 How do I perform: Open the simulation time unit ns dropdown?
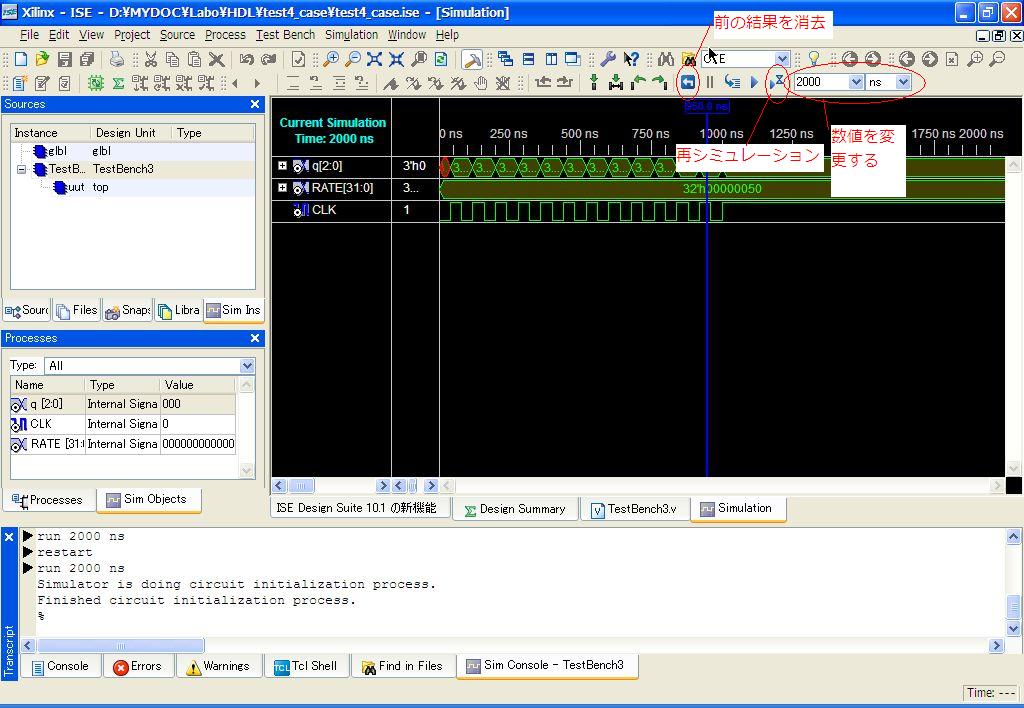903,82
